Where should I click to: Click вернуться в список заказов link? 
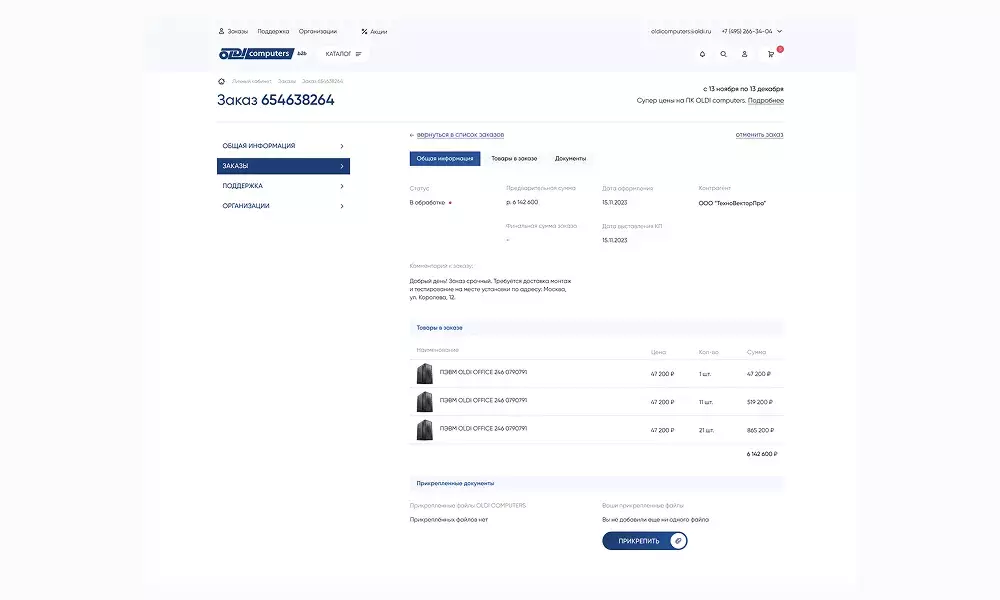[459, 134]
